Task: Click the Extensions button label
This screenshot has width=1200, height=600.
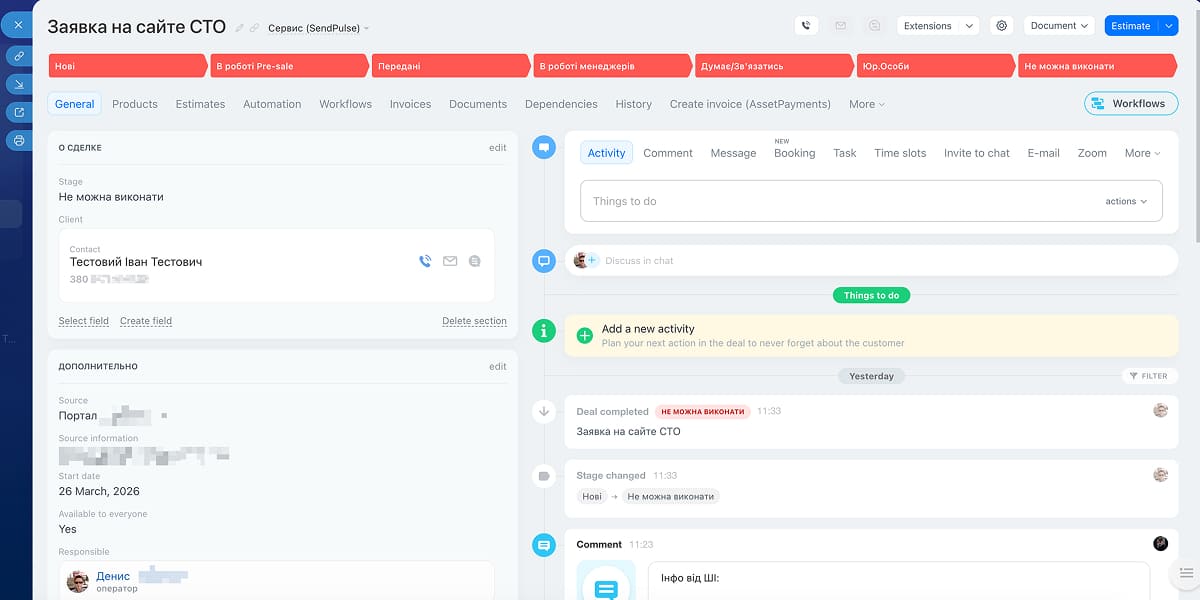Action: [927, 26]
